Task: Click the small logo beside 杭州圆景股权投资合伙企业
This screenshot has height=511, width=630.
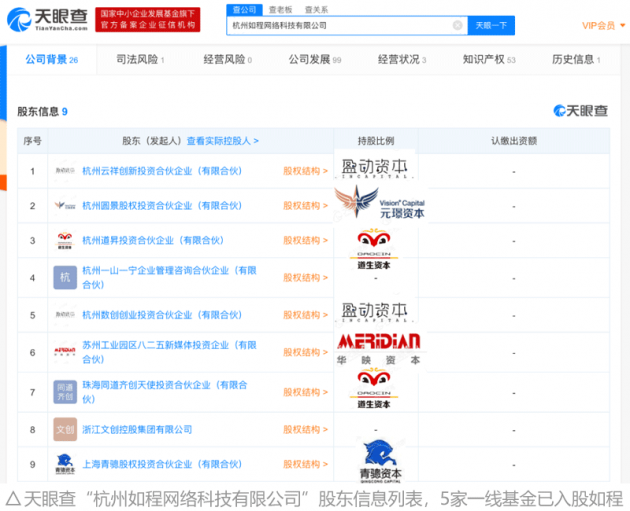Action: click(65, 206)
